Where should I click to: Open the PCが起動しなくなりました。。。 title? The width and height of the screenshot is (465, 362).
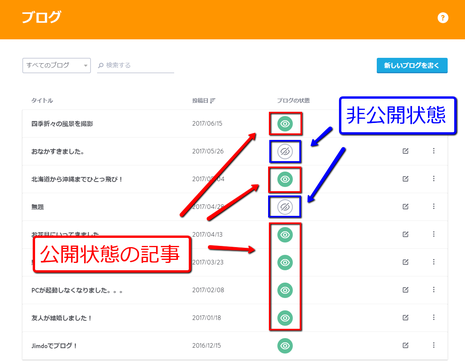77,290
